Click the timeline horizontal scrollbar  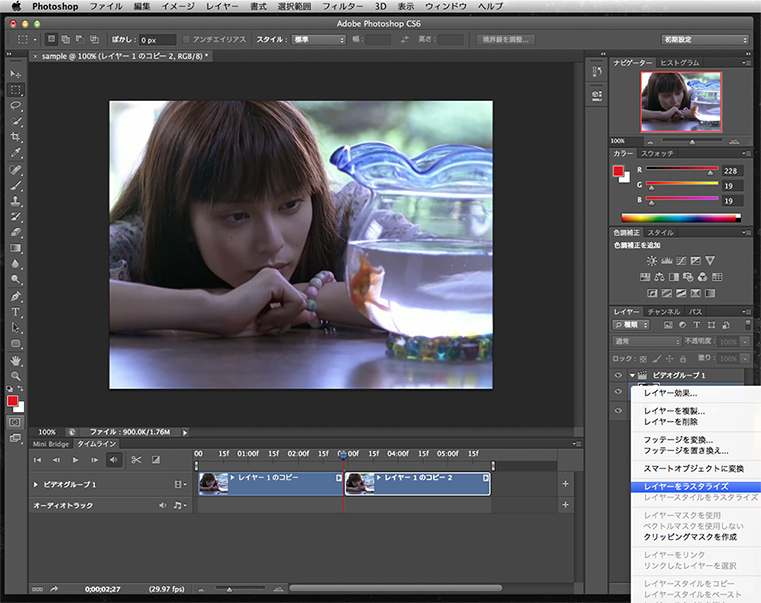coord(395,588)
